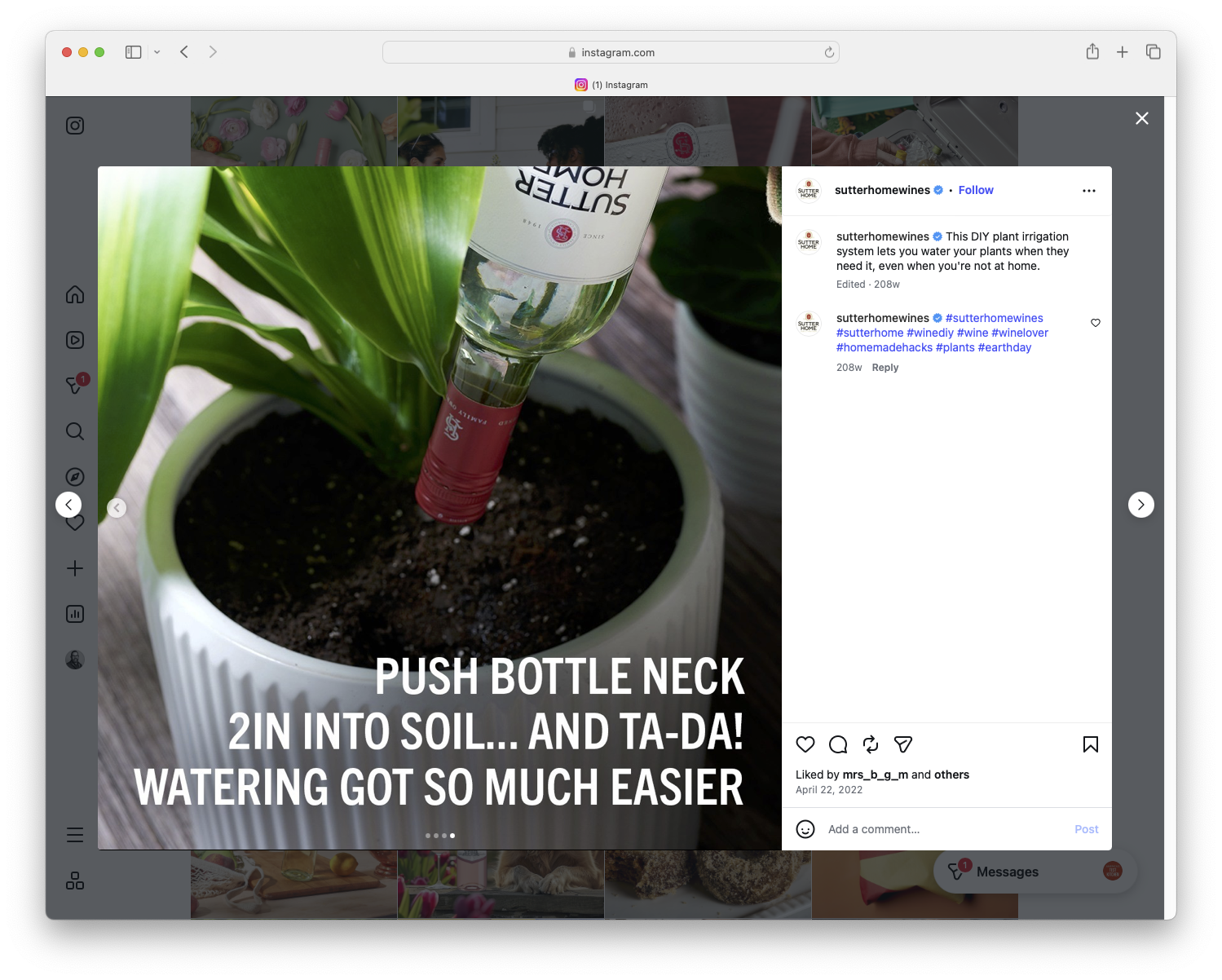Open Search from the sidebar

[x=74, y=431]
